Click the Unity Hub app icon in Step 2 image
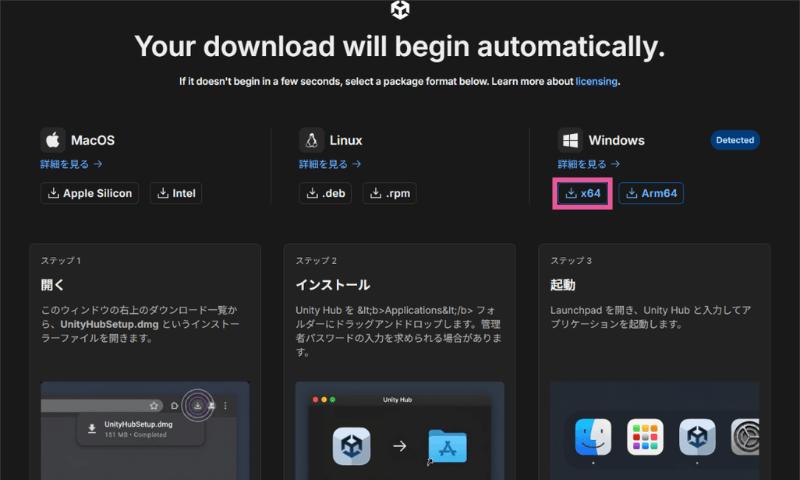Image resolution: width=800 pixels, height=480 pixels. [x=352, y=446]
